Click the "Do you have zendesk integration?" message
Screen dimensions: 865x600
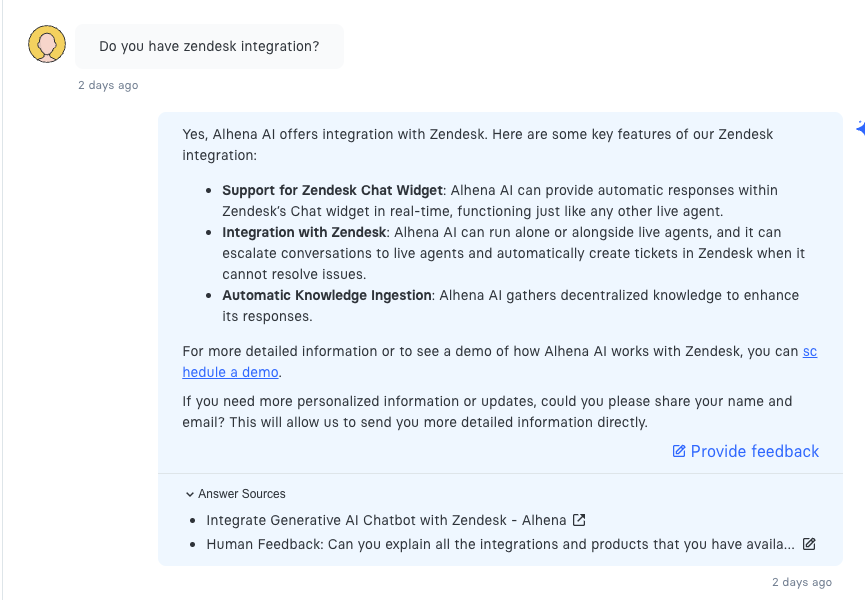pyautogui.click(x=209, y=46)
